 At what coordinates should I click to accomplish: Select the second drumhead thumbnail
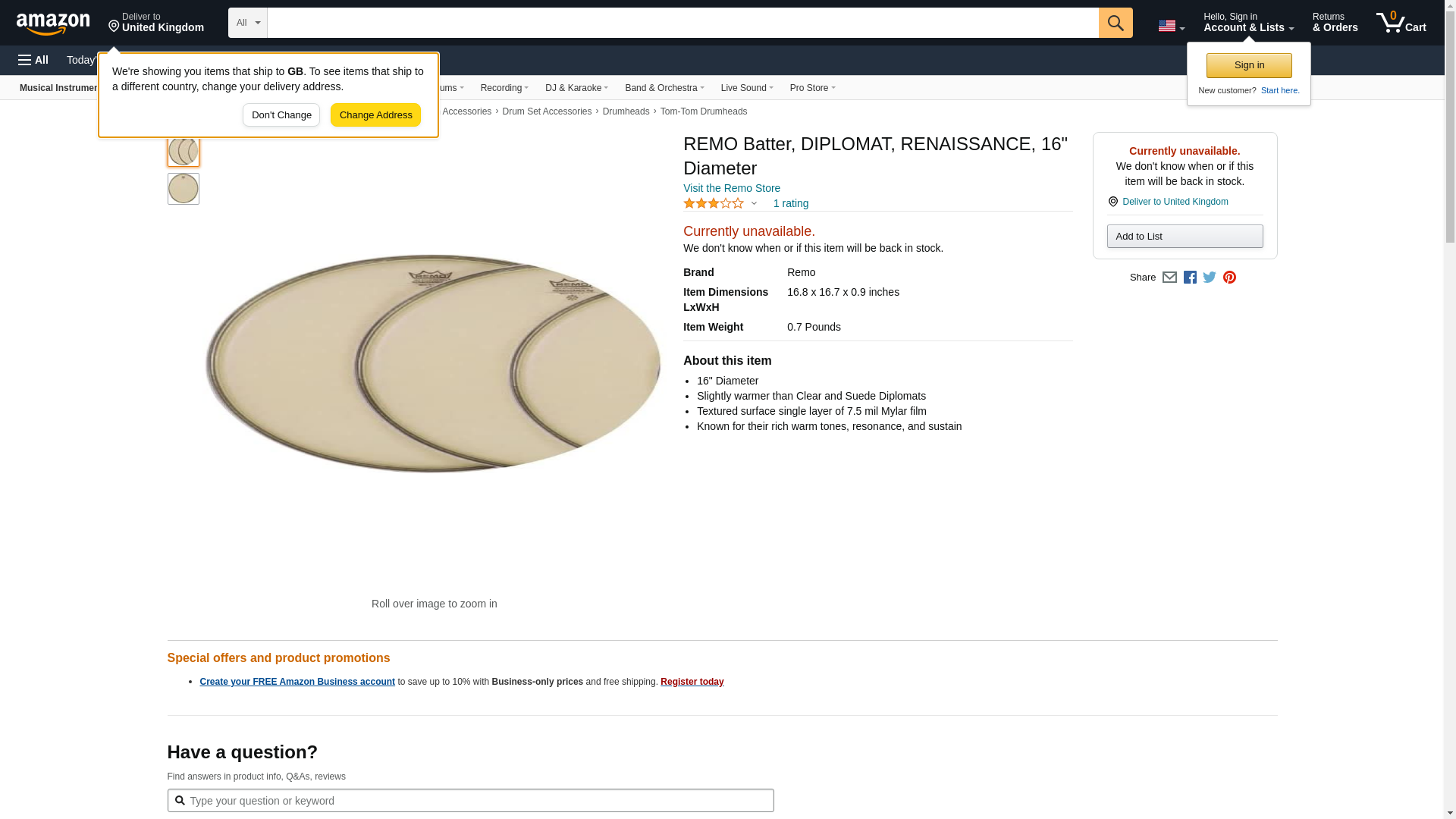pos(184,189)
